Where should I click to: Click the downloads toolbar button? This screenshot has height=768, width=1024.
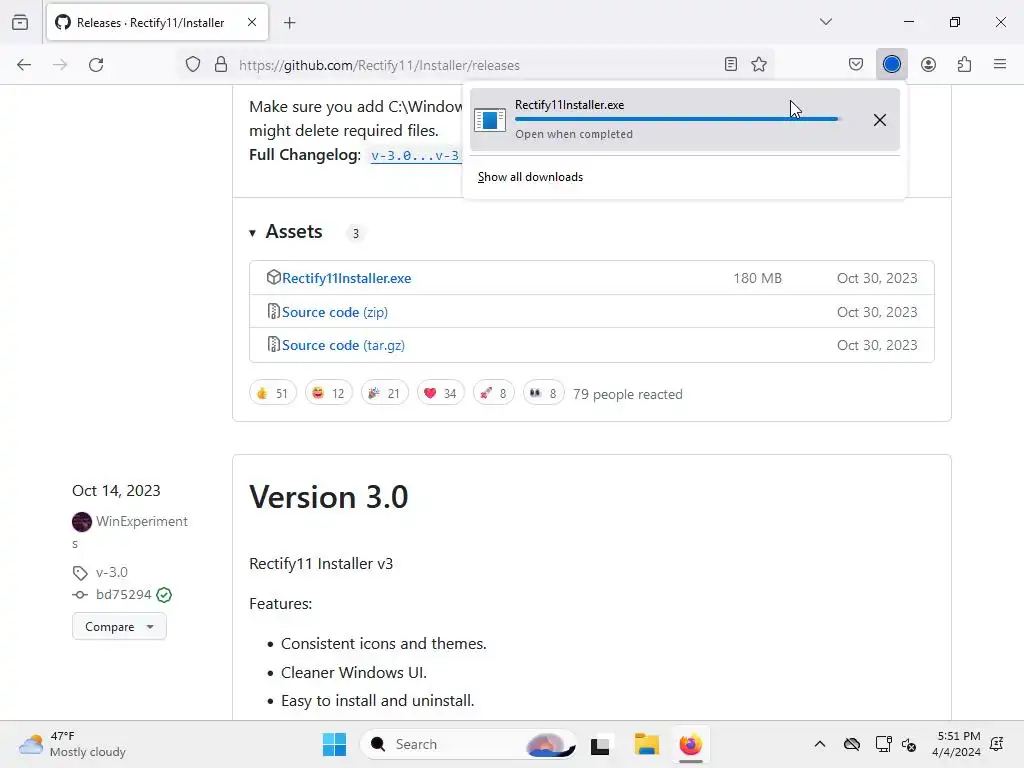(x=891, y=64)
